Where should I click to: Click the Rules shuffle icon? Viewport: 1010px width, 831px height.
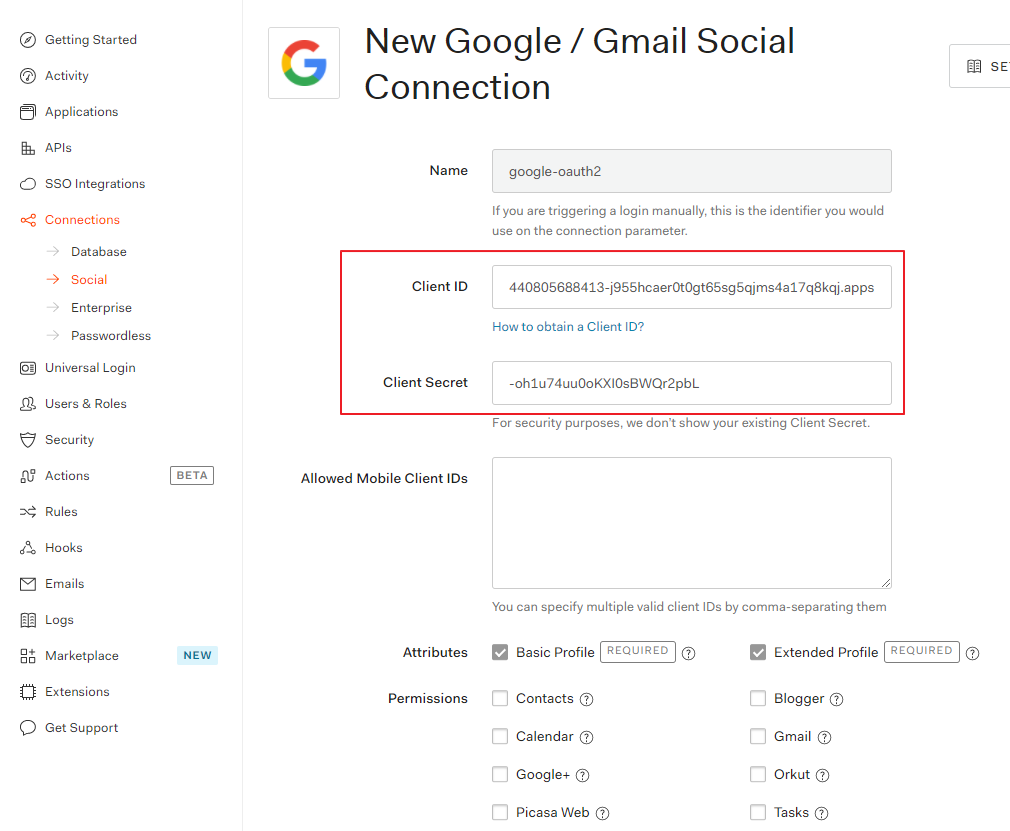pyautogui.click(x=28, y=512)
